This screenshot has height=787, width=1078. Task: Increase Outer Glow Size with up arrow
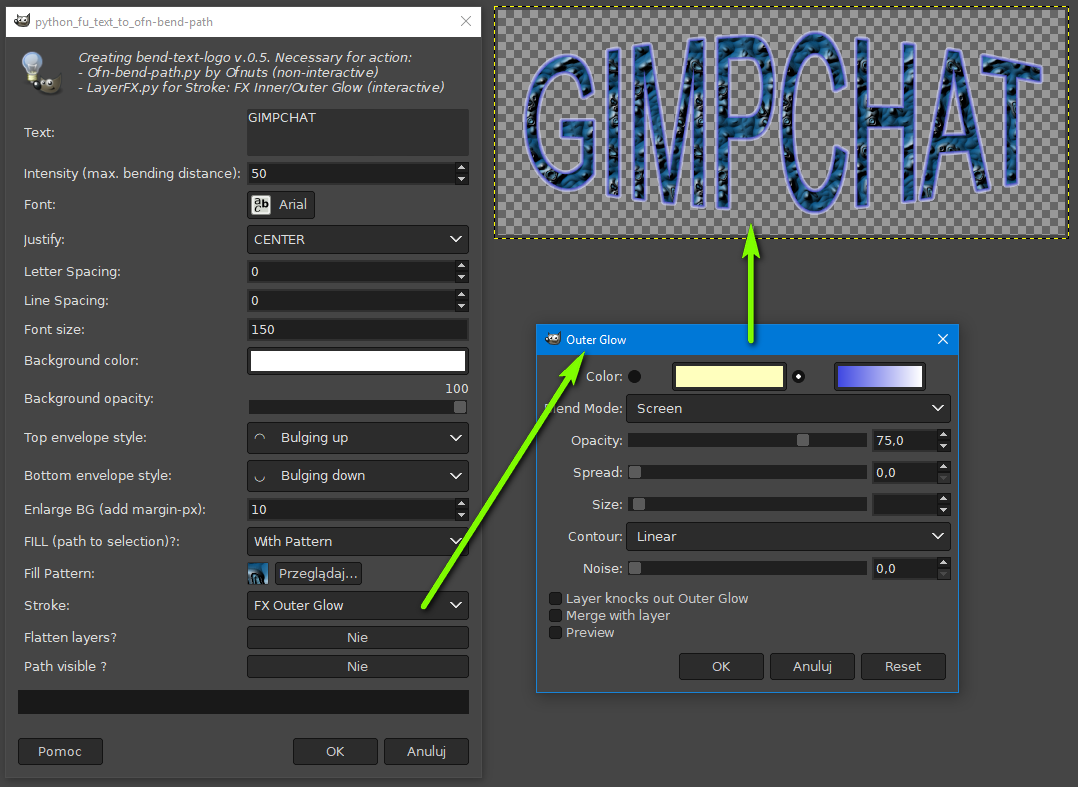pos(943,498)
